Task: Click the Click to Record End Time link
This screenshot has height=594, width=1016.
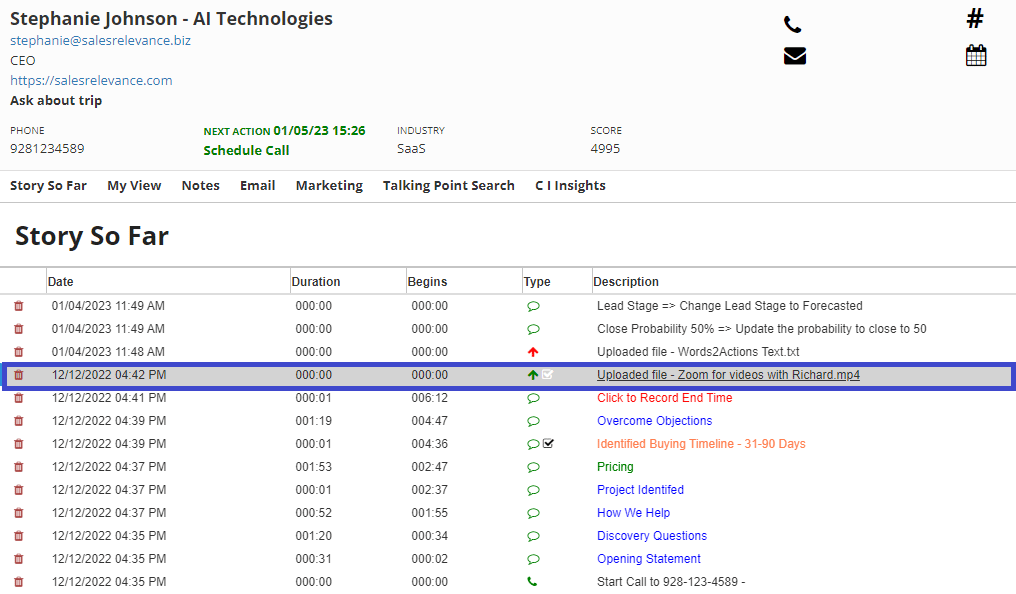Action: click(x=665, y=398)
